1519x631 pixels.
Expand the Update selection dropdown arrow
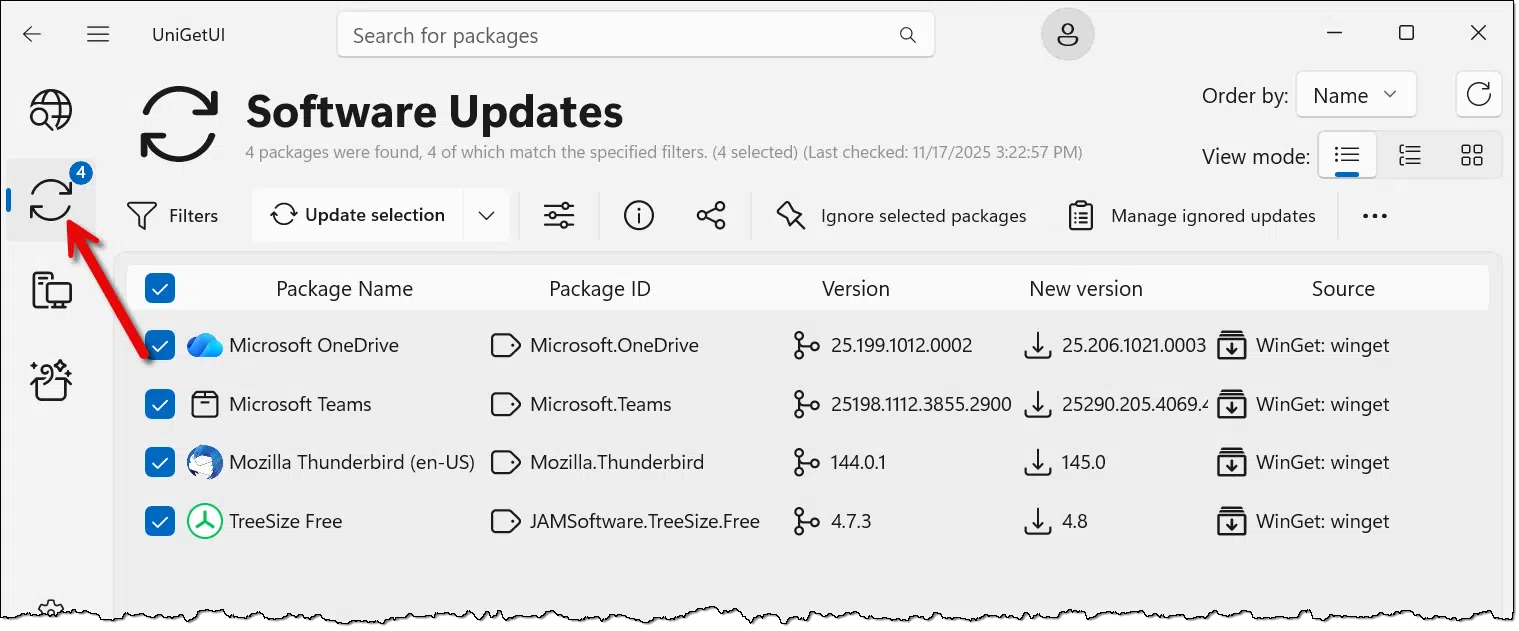pos(487,215)
